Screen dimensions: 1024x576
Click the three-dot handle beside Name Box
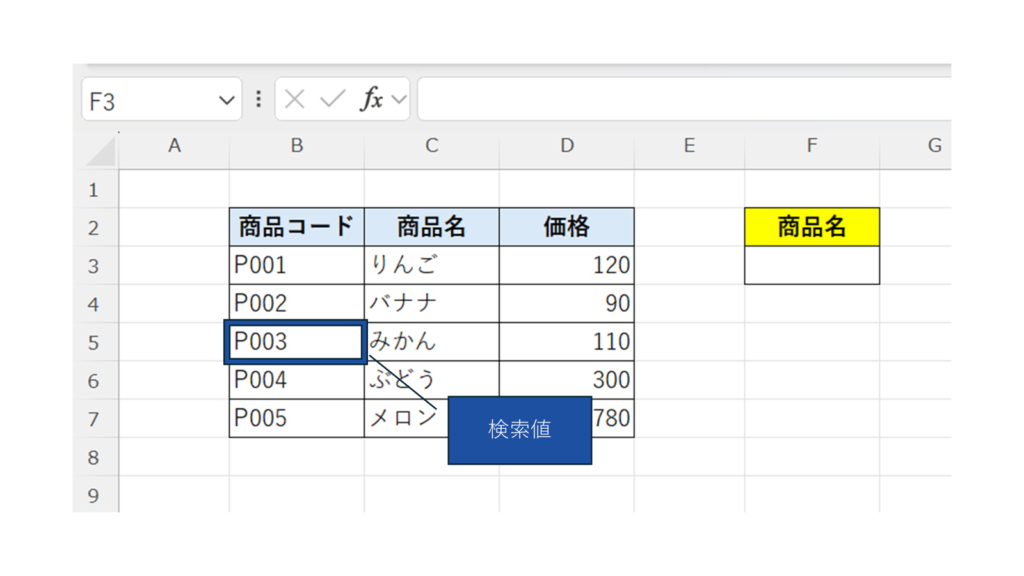click(258, 99)
